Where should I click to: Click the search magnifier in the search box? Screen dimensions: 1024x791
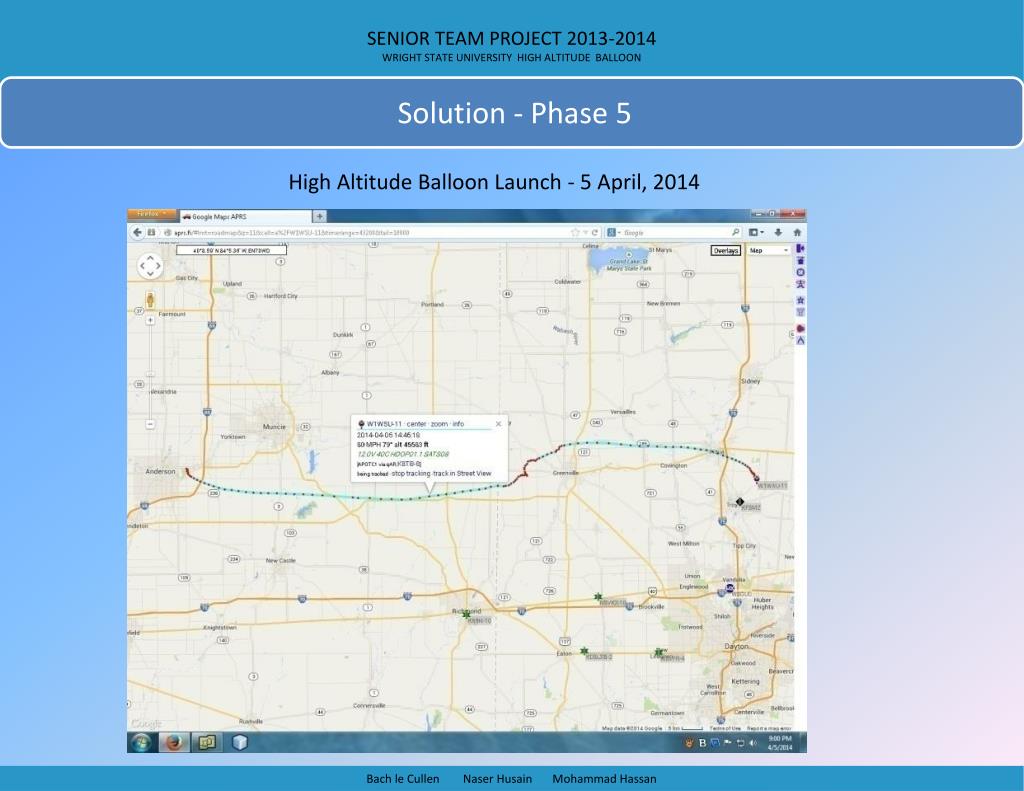point(735,233)
